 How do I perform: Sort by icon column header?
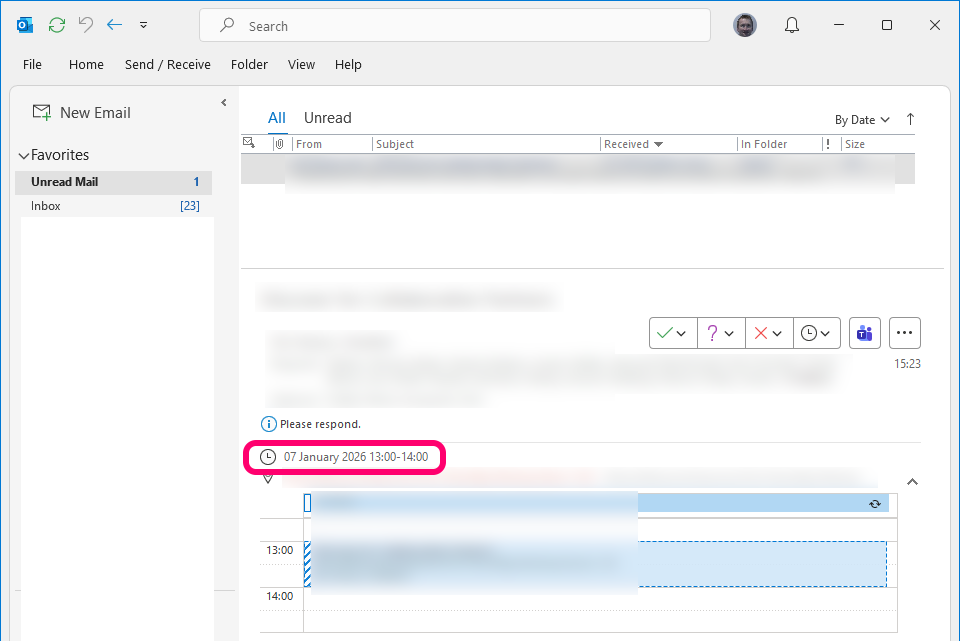(249, 143)
